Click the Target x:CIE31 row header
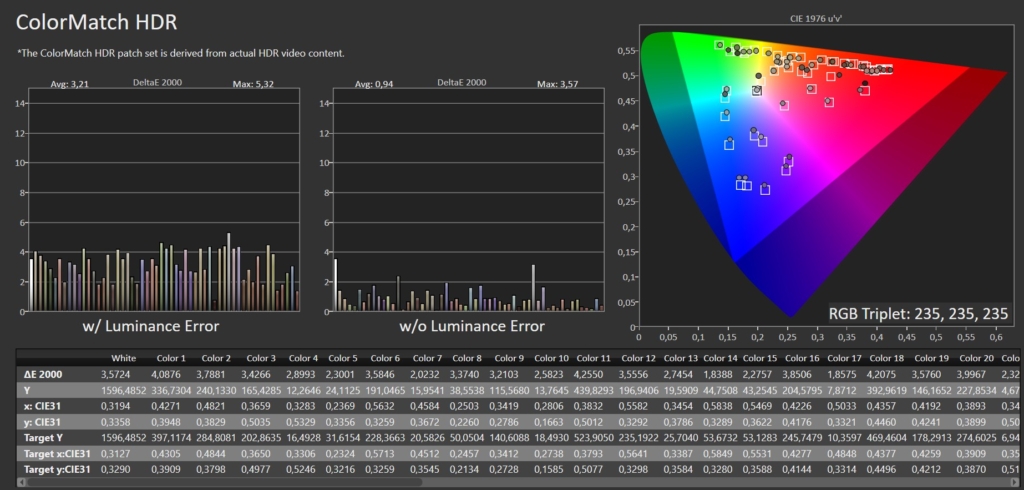 (x=56, y=453)
